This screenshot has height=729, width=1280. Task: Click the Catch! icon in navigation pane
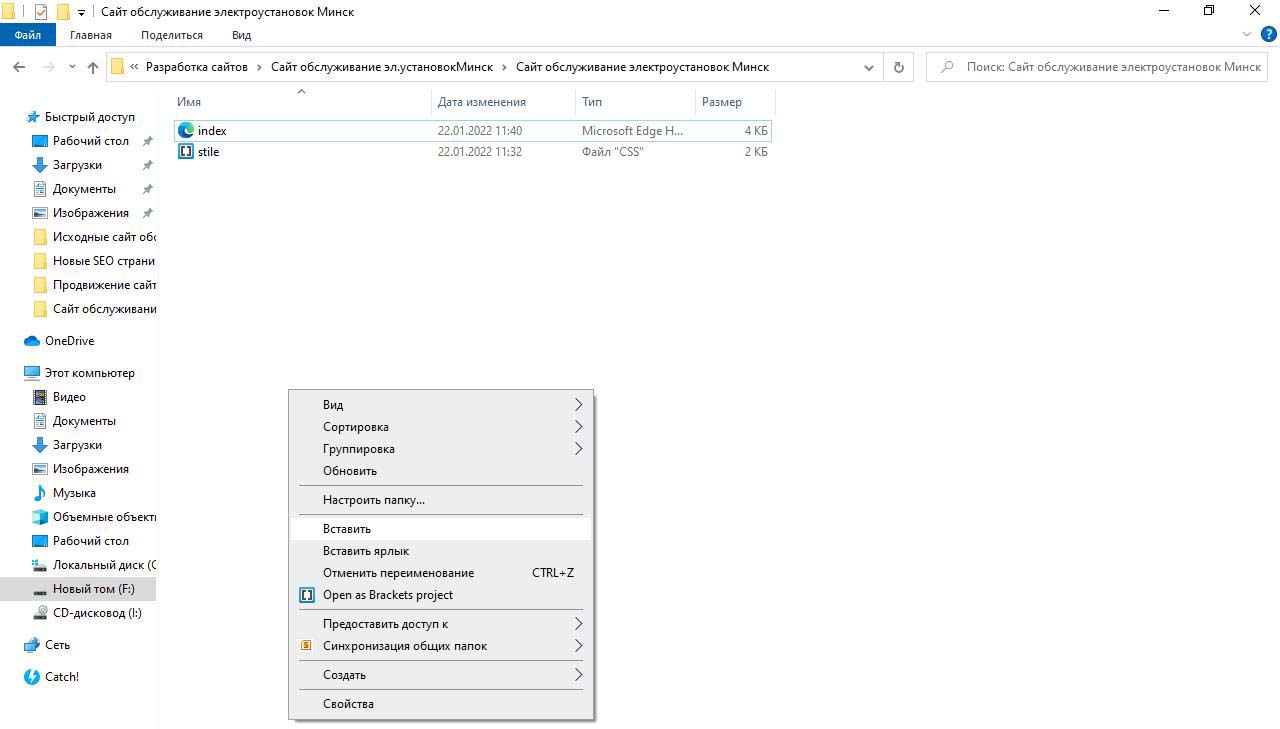[31, 677]
